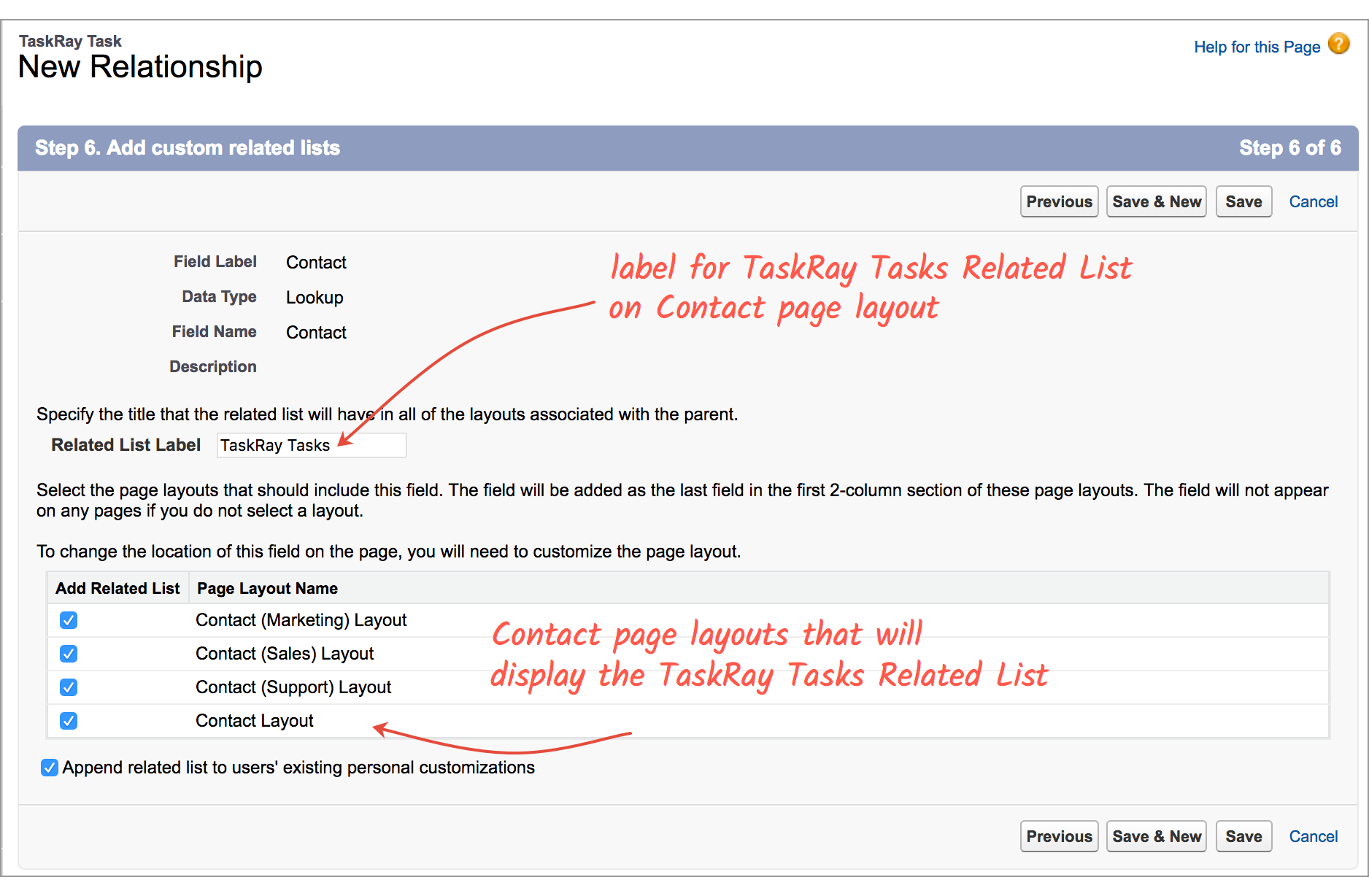
Task: Click the Step 6. Add custom related lists heading
Action: 188,148
